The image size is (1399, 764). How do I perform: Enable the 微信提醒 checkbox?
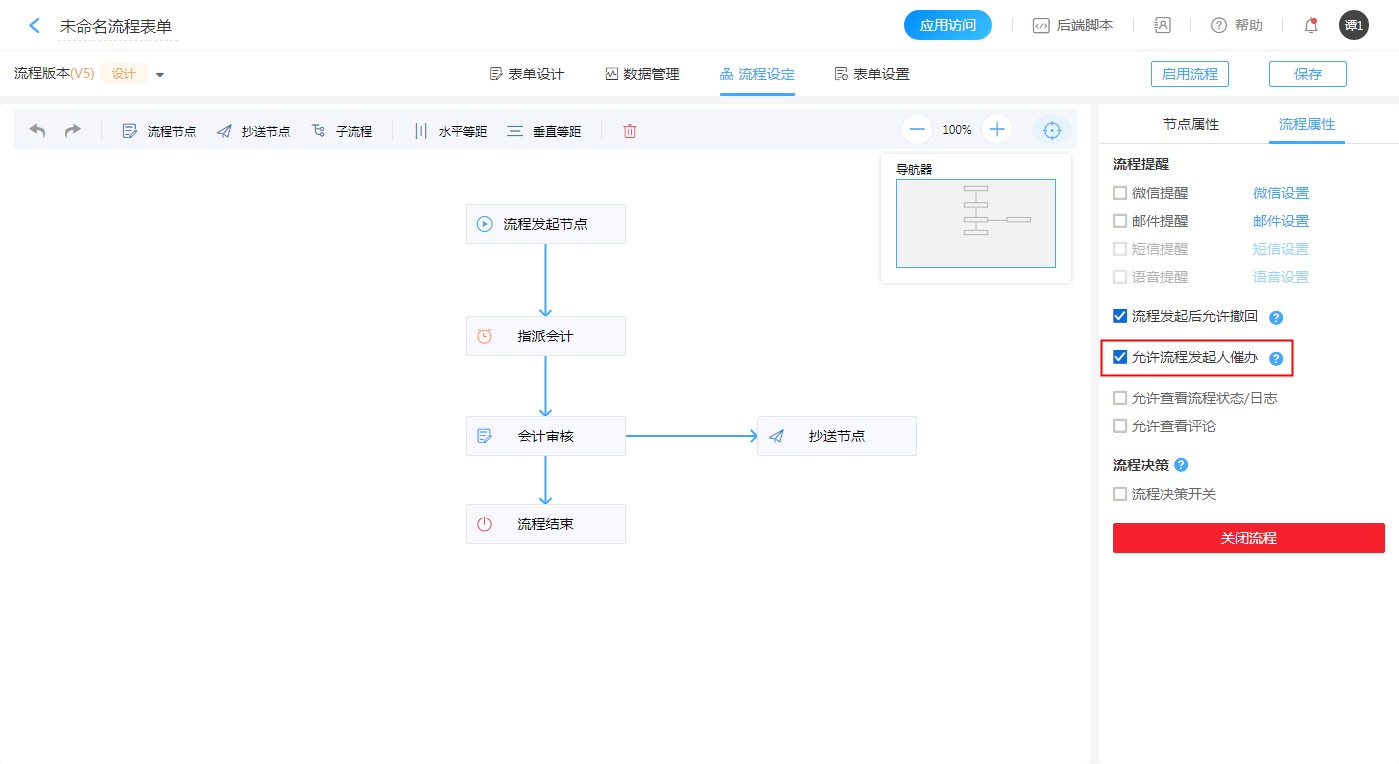pyautogui.click(x=1120, y=193)
